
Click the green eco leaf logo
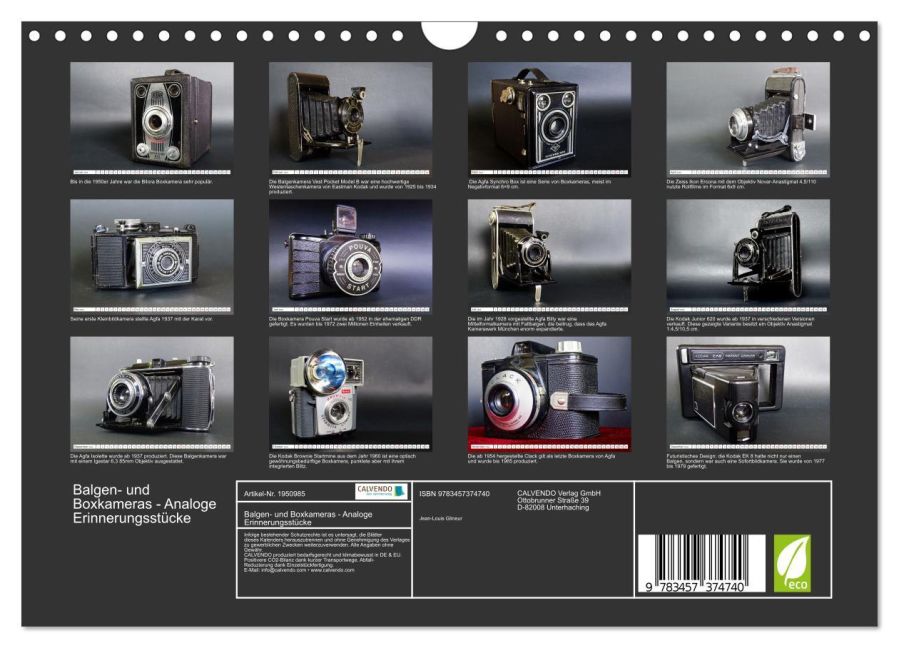pyautogui.click(x=792, y=563)
